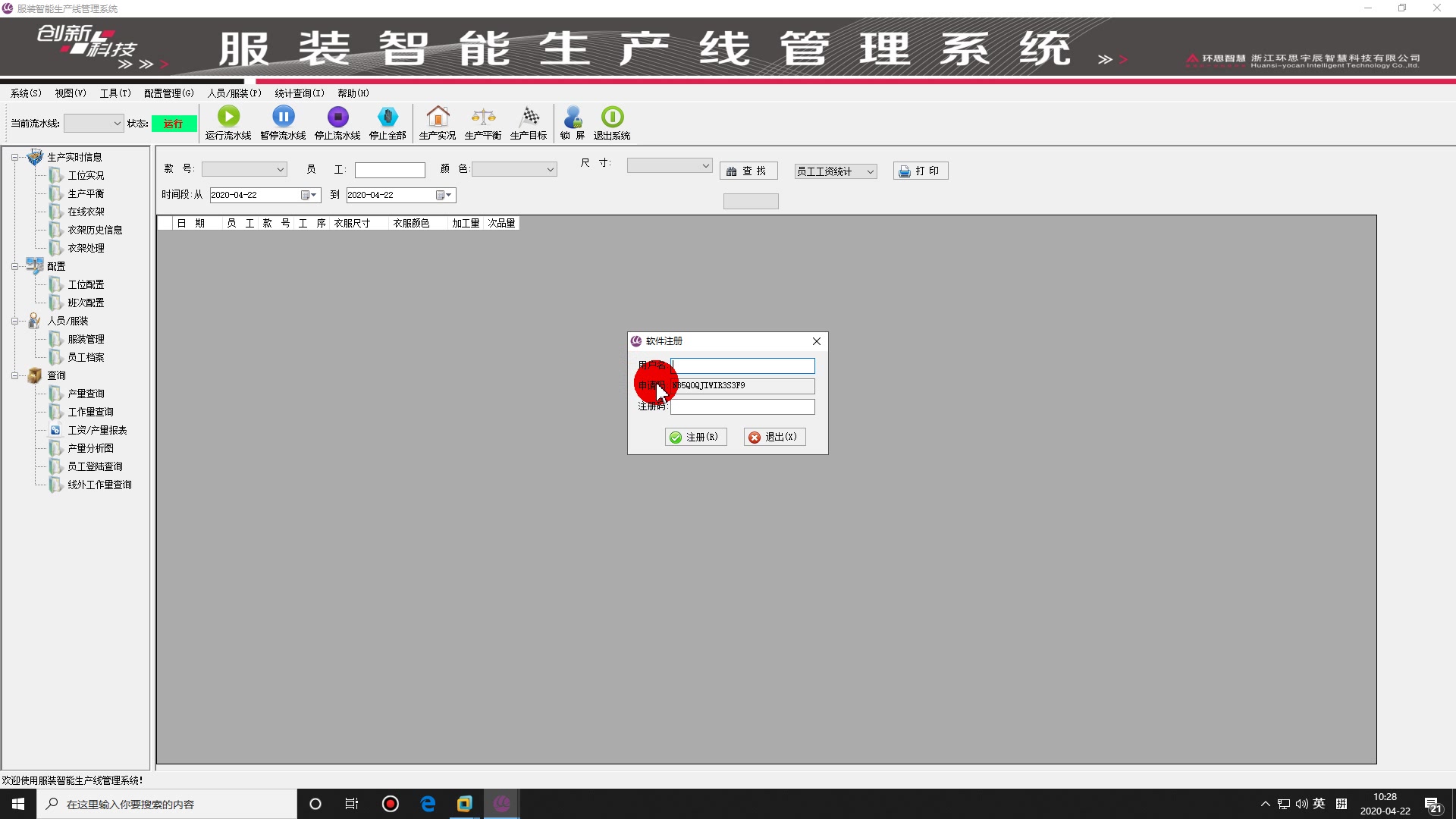
Task: Open 工作量查询 tree entry
Action: [90, 412]
